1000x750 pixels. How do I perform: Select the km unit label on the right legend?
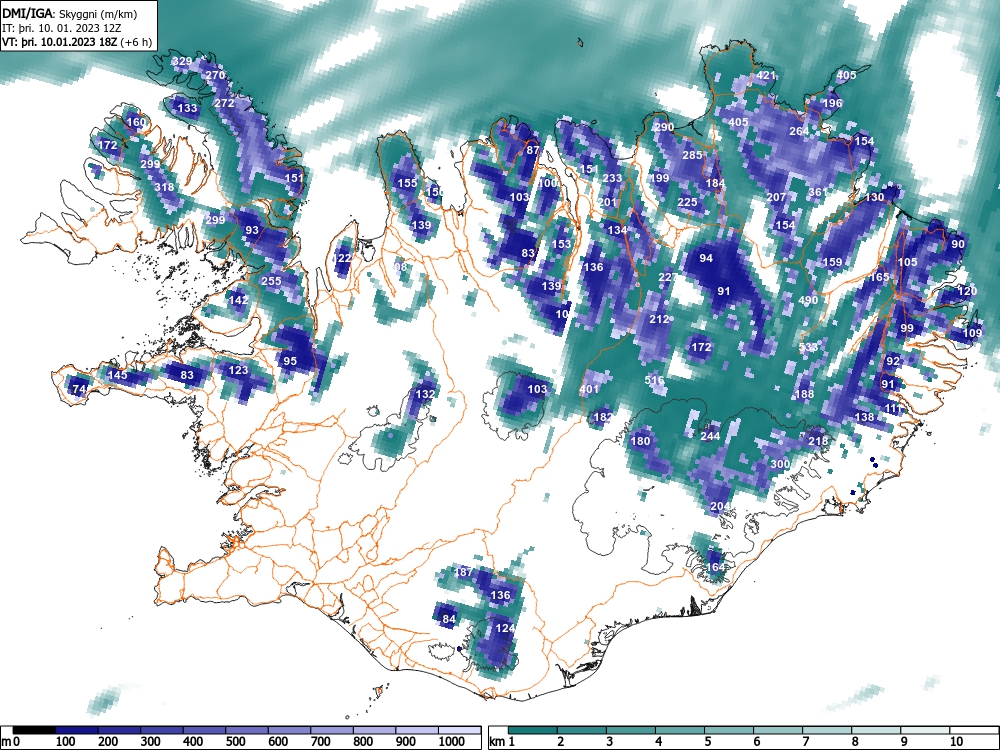coord(497,741)
